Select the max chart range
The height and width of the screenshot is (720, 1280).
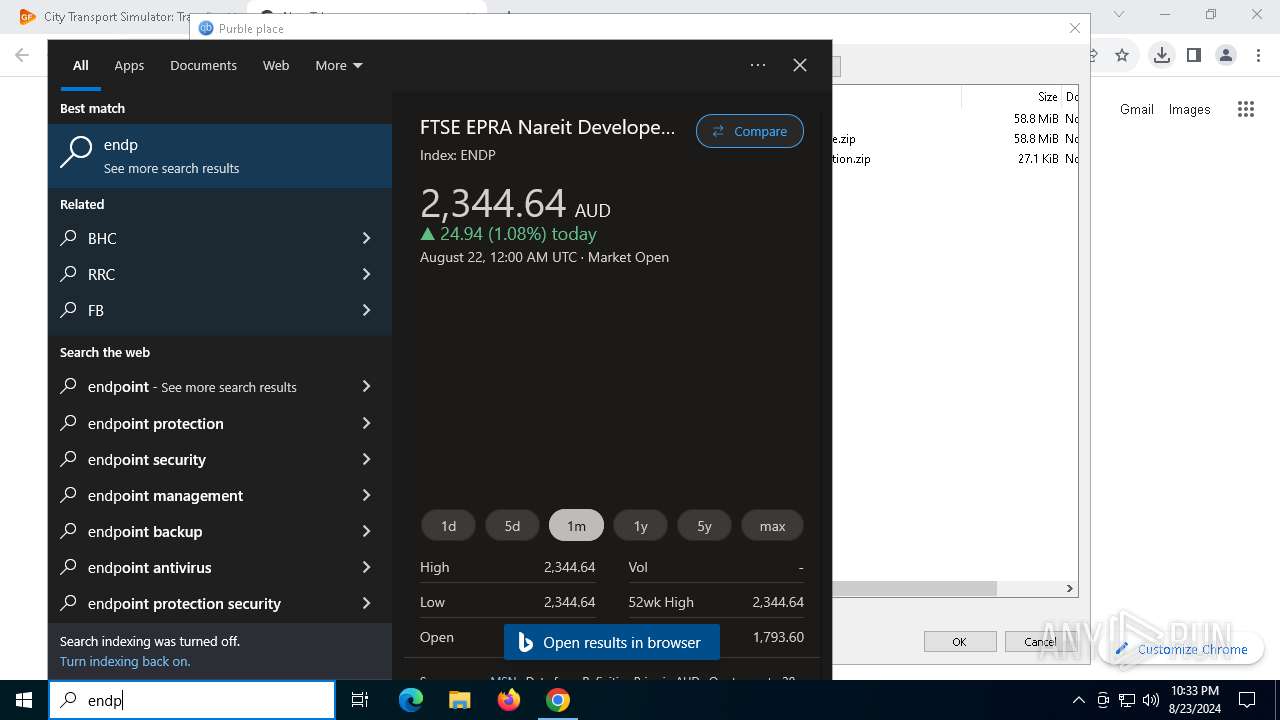(x=772, y=526)
